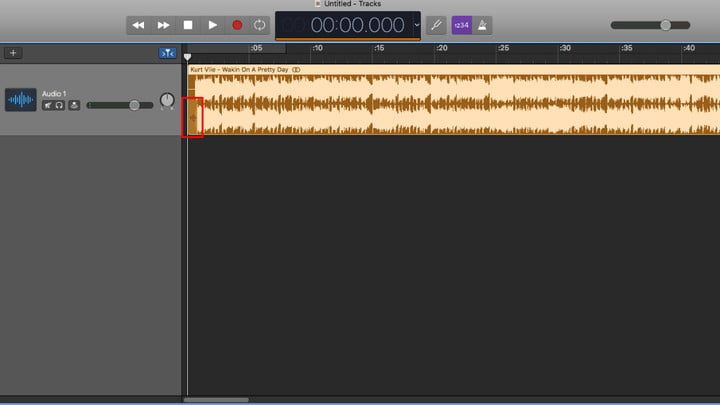Open the tuner with tuning fork icon
Viewport: 720px width, 405px height.
436,24
